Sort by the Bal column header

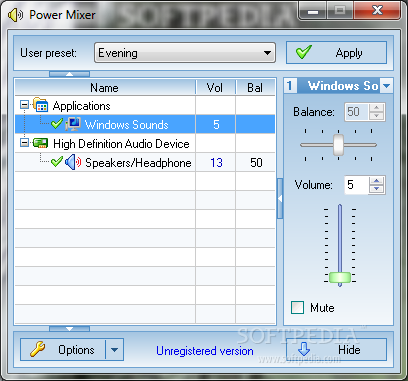point(255,88)
